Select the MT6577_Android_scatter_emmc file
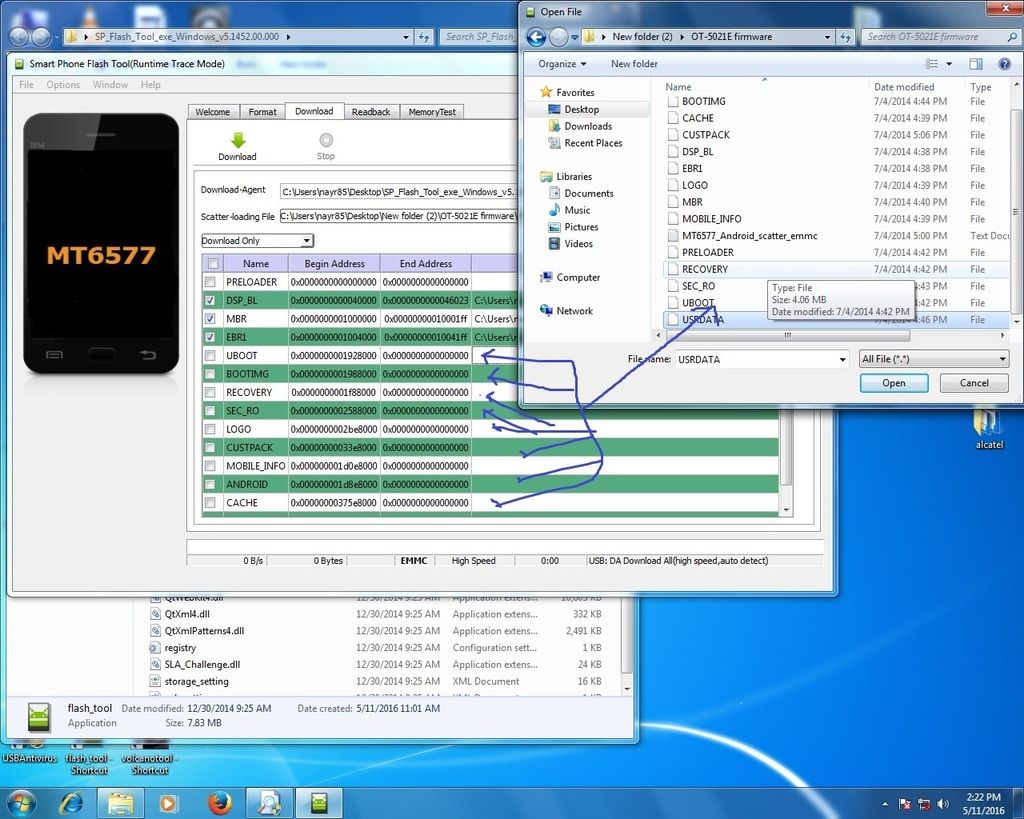The height and width of the screenshot is (819, 1024). click(749, 236)
